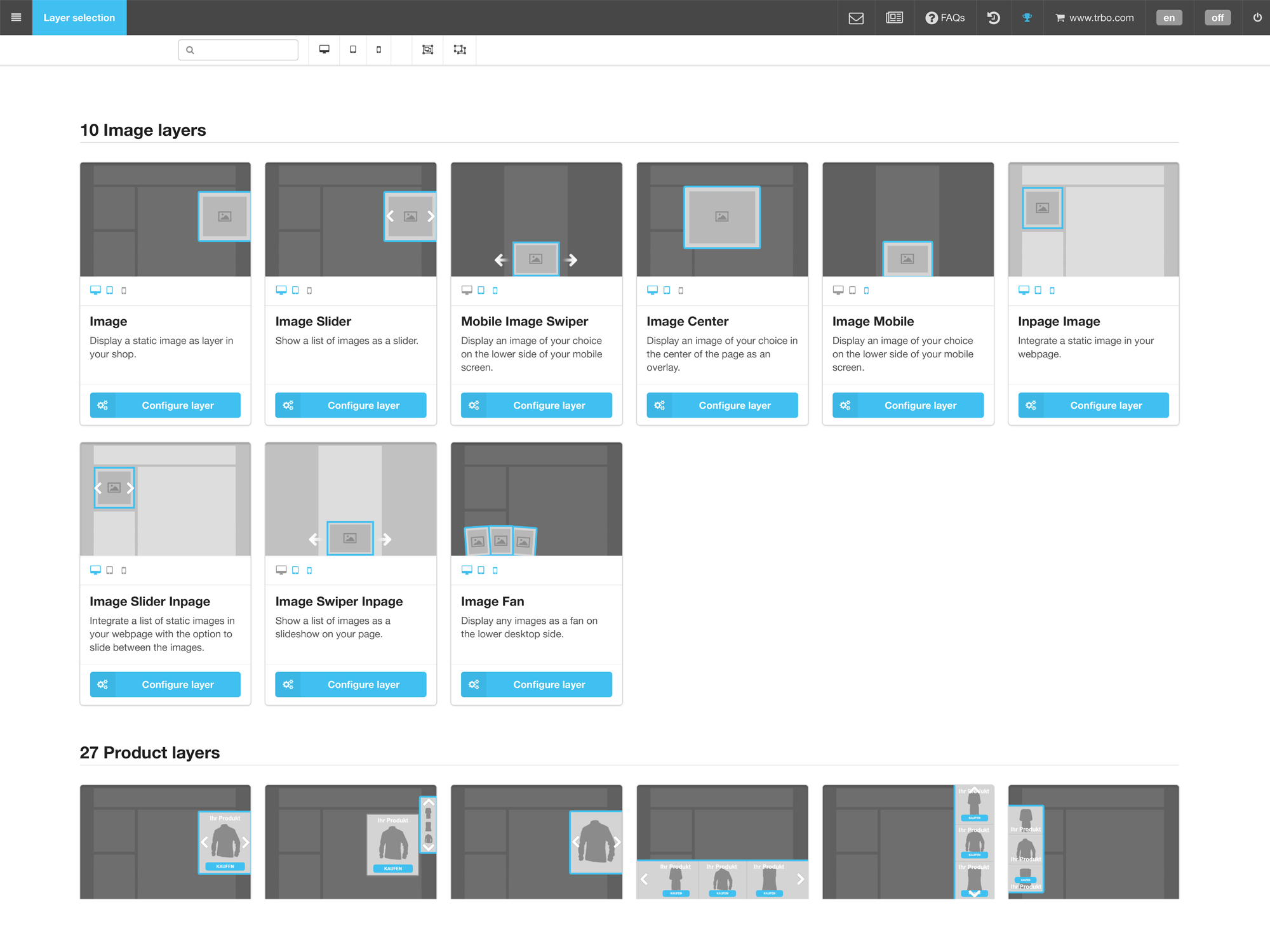Select the desktop device filter in the toolbar

coord(324,49)
